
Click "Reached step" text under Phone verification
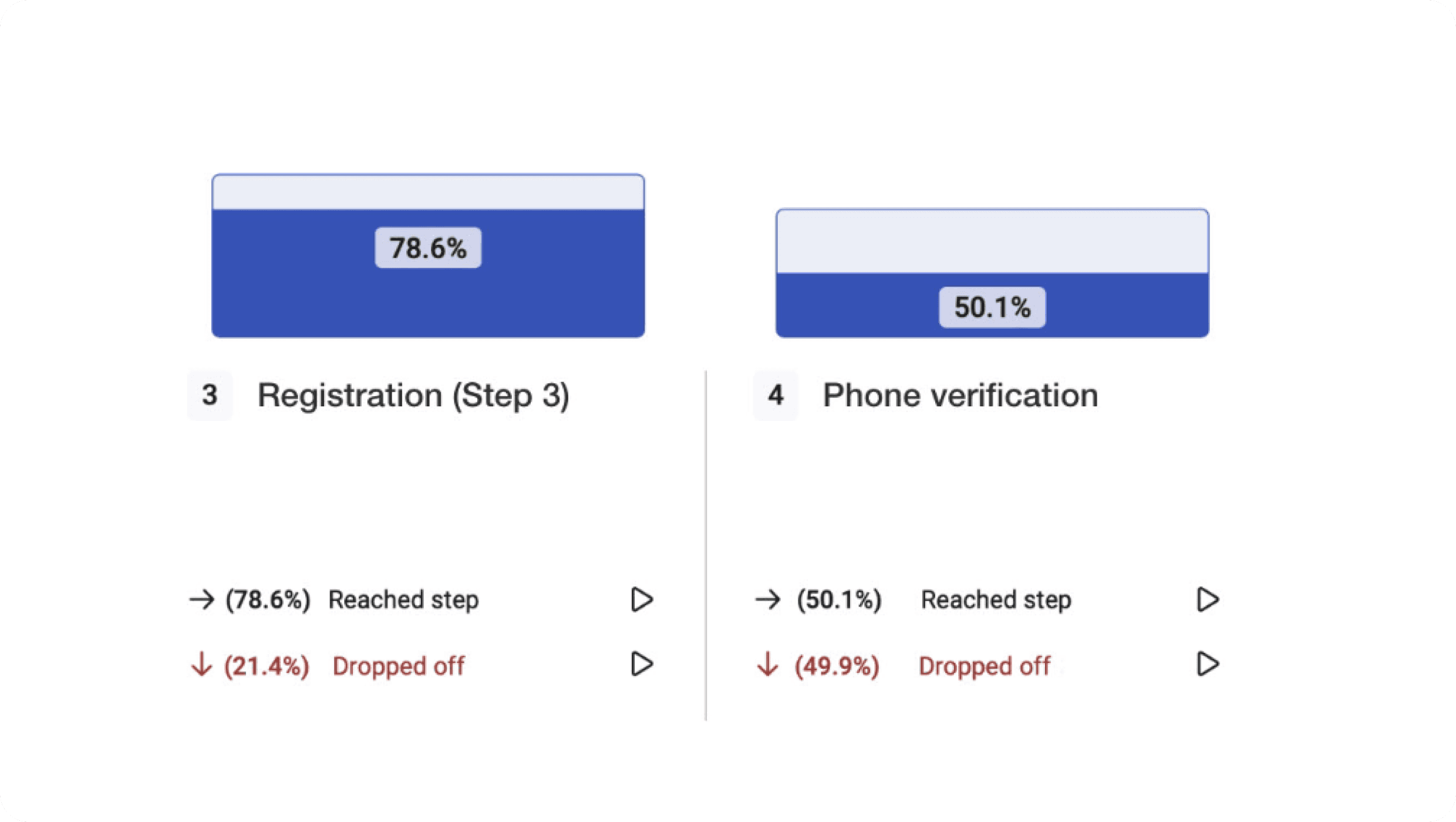(x=996, y=599)
